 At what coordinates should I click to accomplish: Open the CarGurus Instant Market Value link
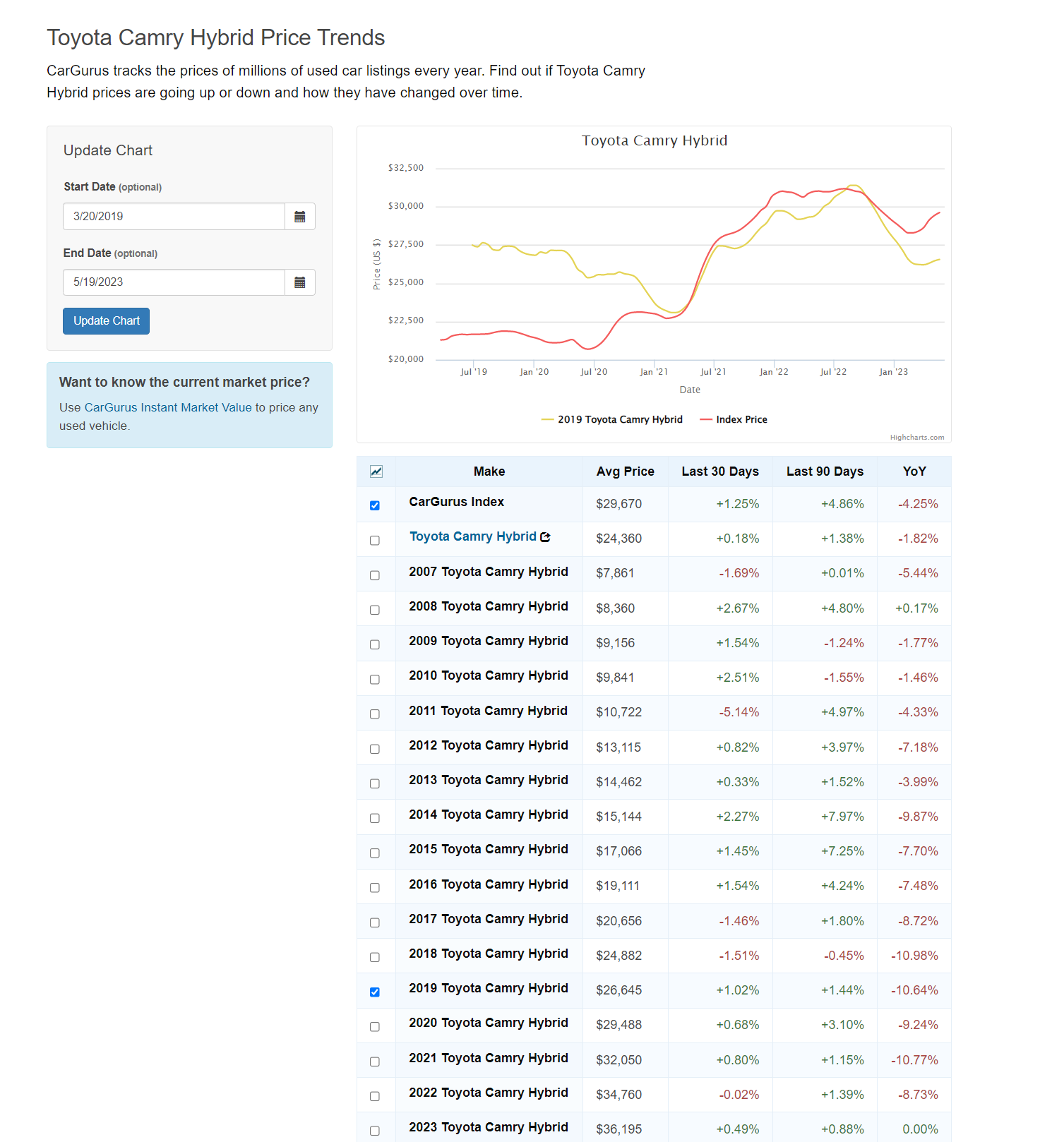[168, 407]
